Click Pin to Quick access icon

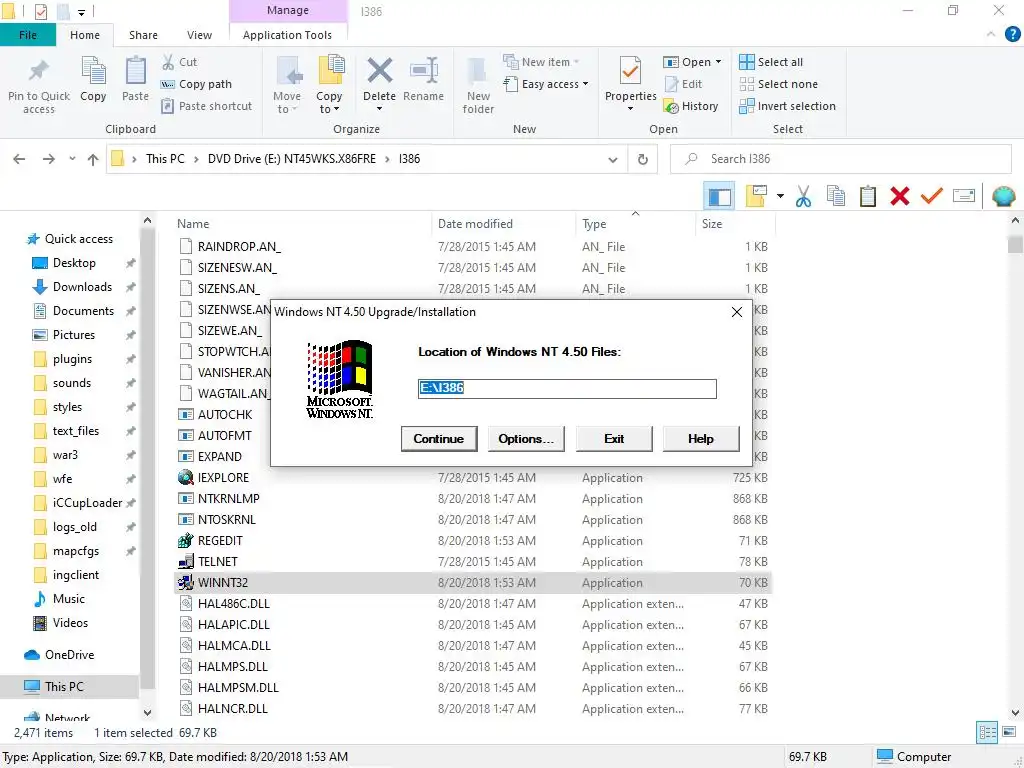pos(39,71)
